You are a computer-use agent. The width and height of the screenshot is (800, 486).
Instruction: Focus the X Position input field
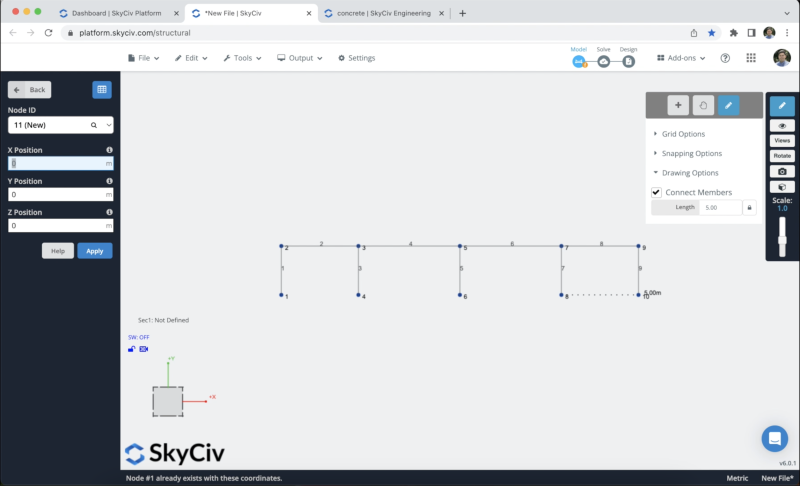[60, 163]
